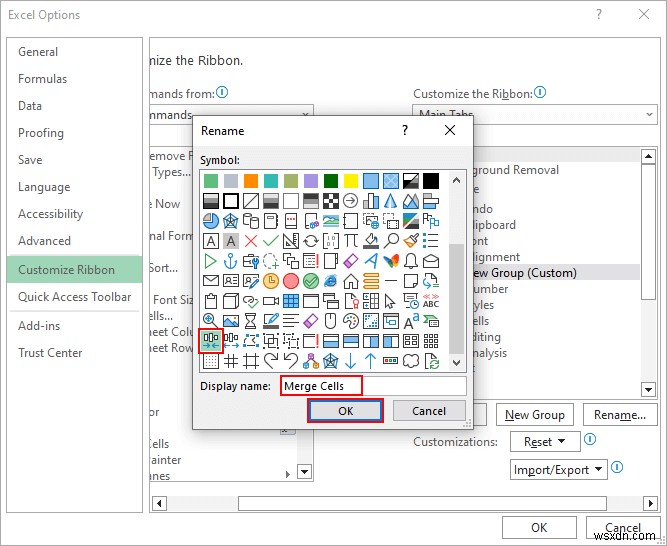This screenshot has width=667, height=546.
Task: Choose the yellow color swatch symbol
Action: pyautogui.click(x=351, y=181)
